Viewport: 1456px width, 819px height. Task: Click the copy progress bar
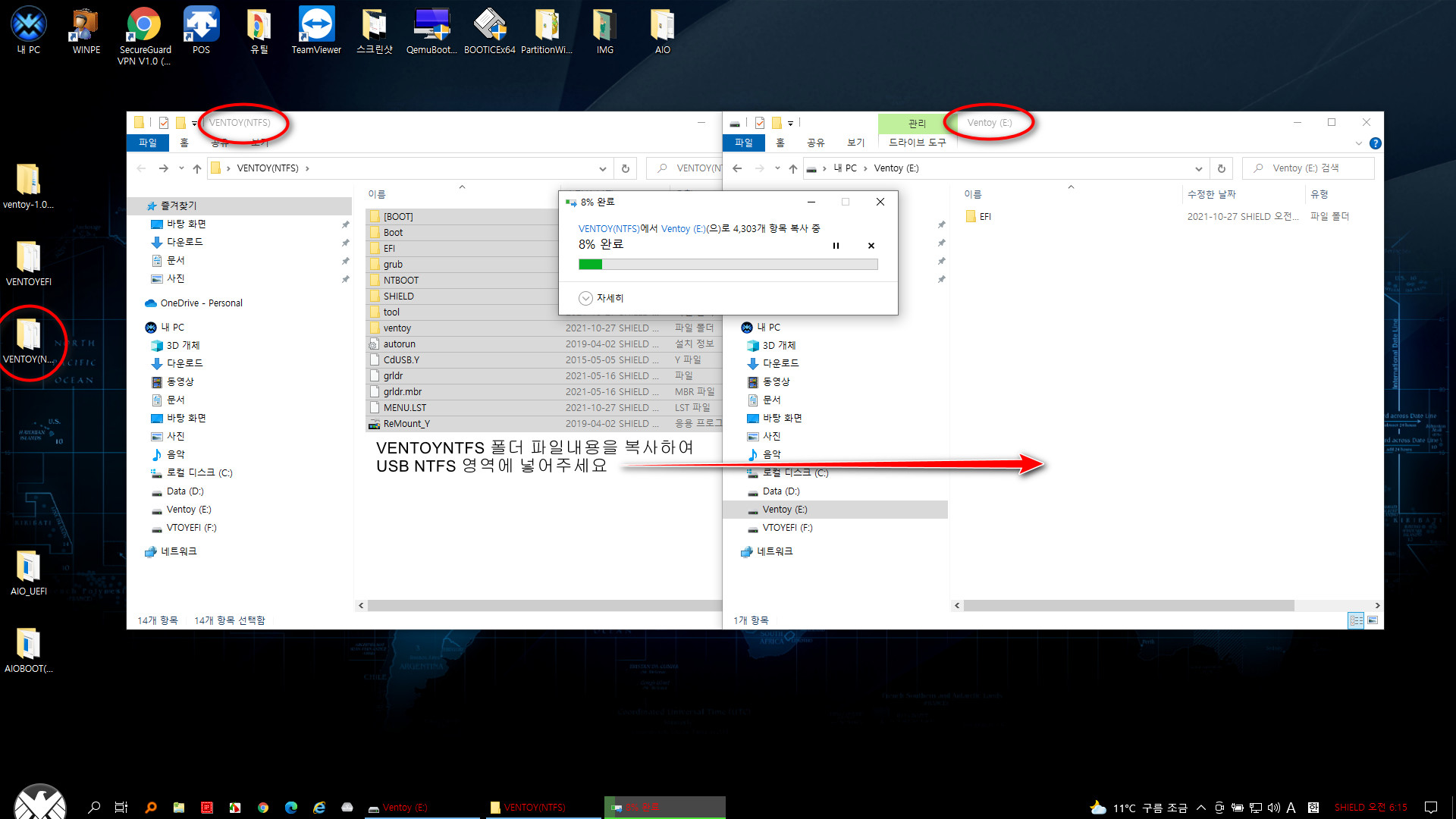(728, 265)
